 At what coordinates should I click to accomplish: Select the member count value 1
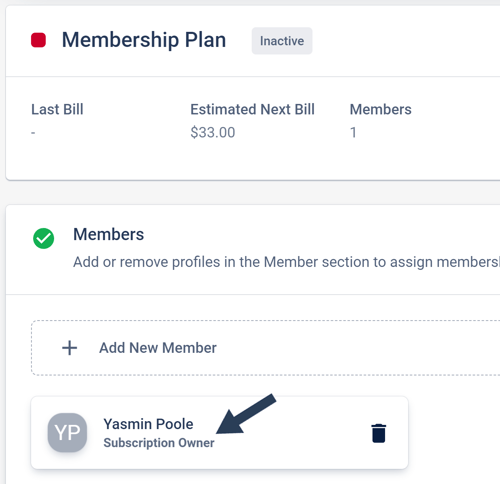click(x=353, y=132)
